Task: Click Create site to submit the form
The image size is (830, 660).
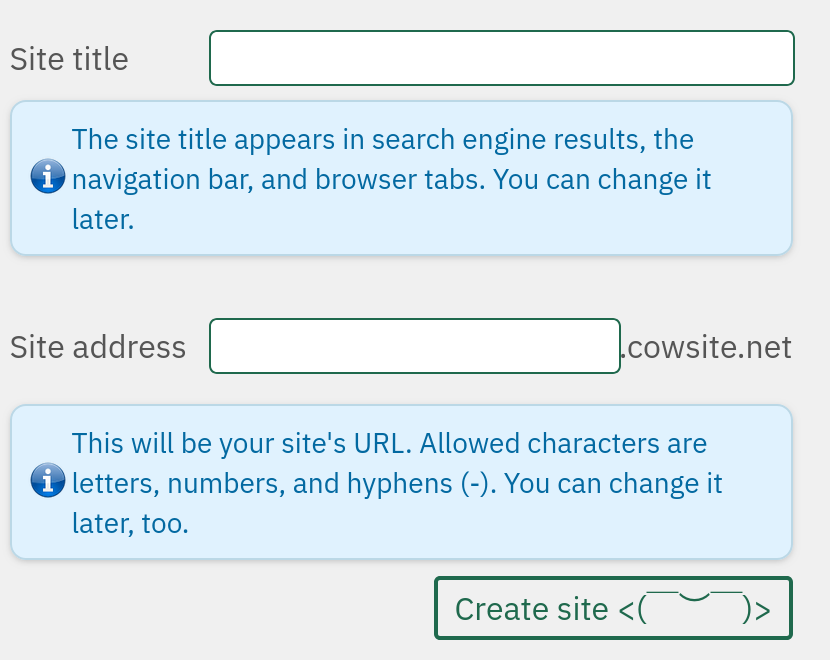Action: coord(612,608)
